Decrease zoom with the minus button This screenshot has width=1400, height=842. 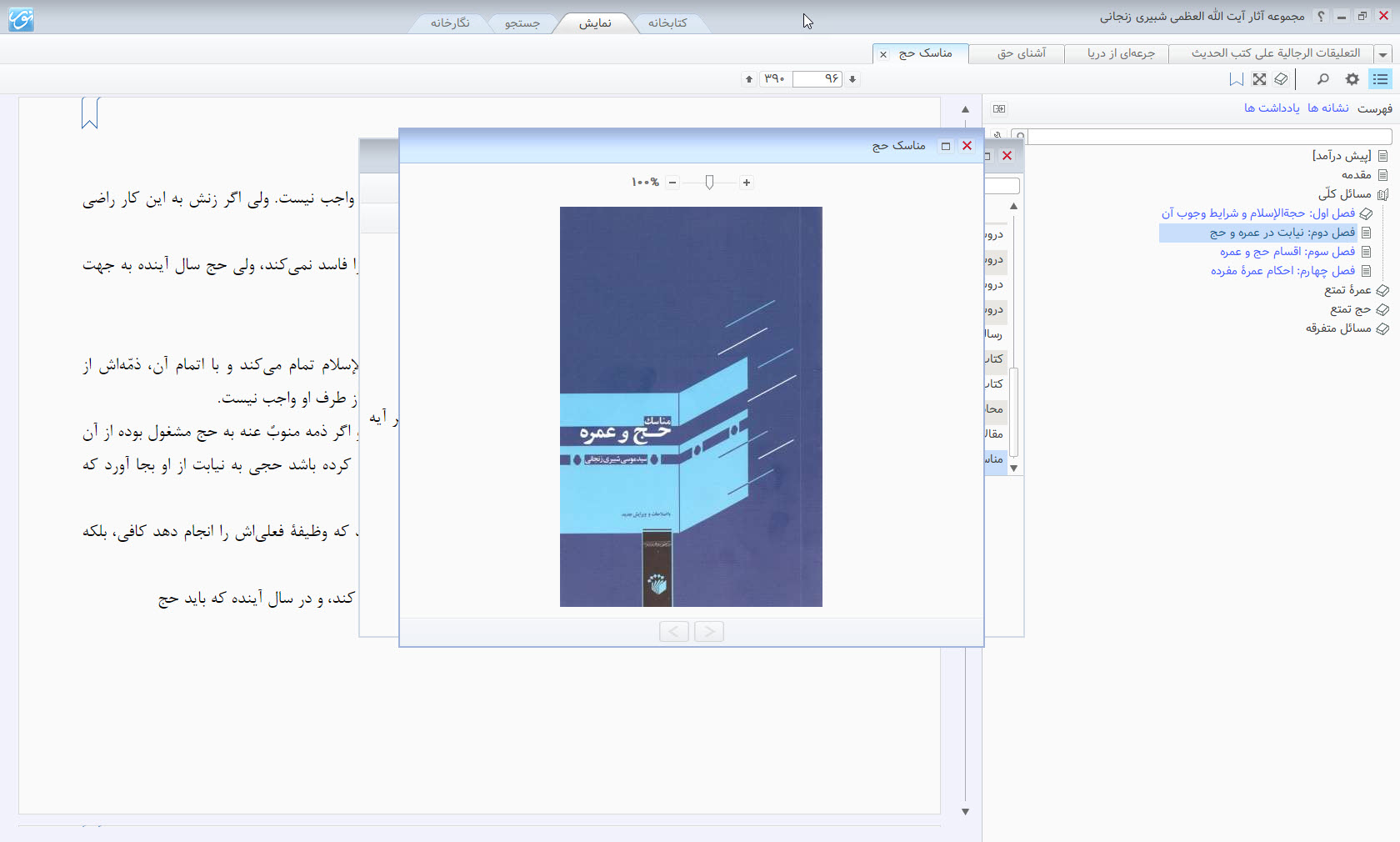click(x=672, y=183)
